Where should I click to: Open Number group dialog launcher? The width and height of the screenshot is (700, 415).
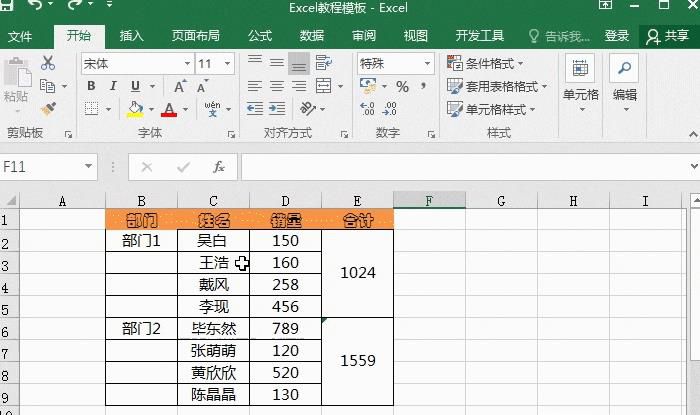coord(431,134)
